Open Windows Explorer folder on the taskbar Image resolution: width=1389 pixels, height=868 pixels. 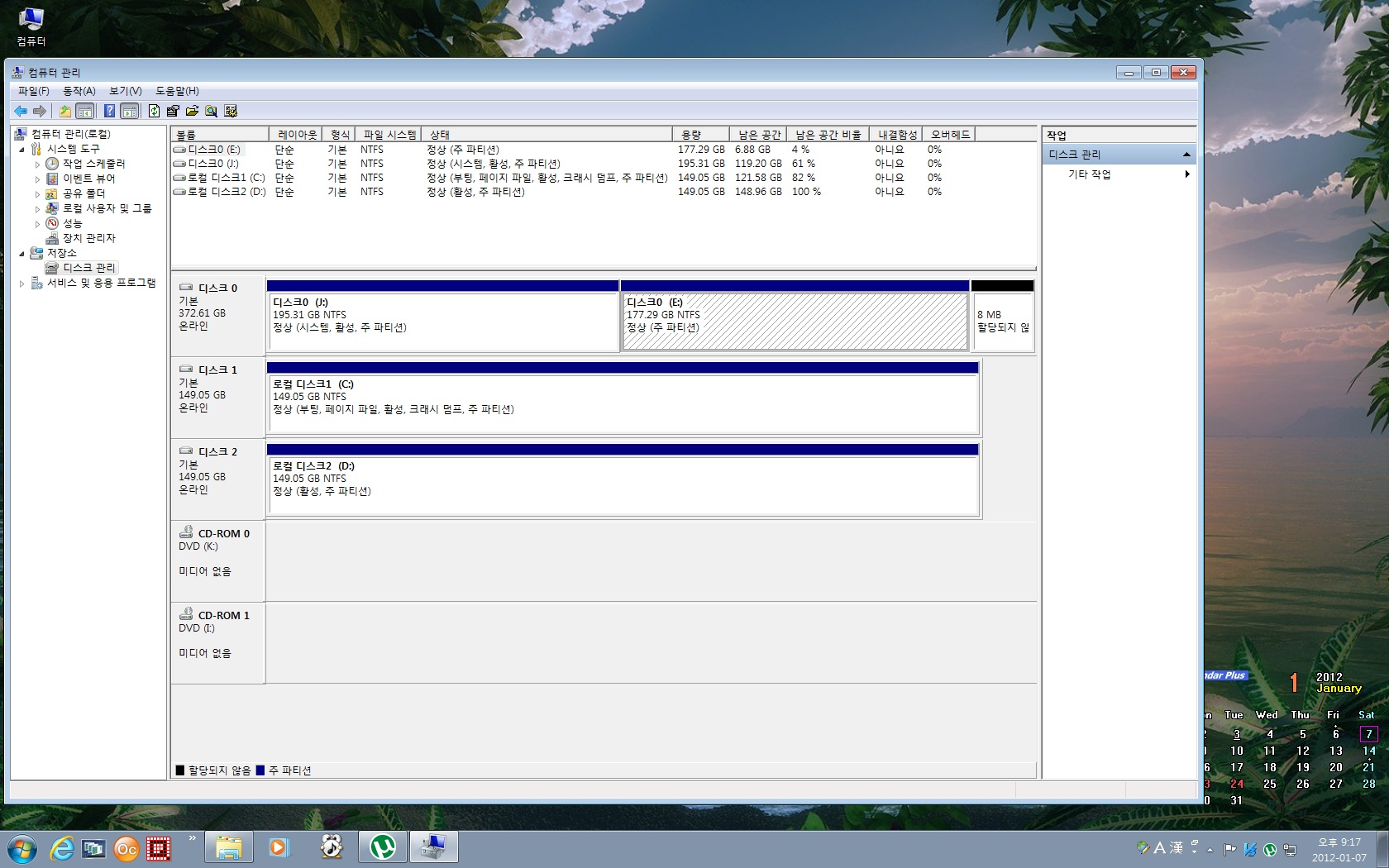pyautogui.click(x=228, y=847)
